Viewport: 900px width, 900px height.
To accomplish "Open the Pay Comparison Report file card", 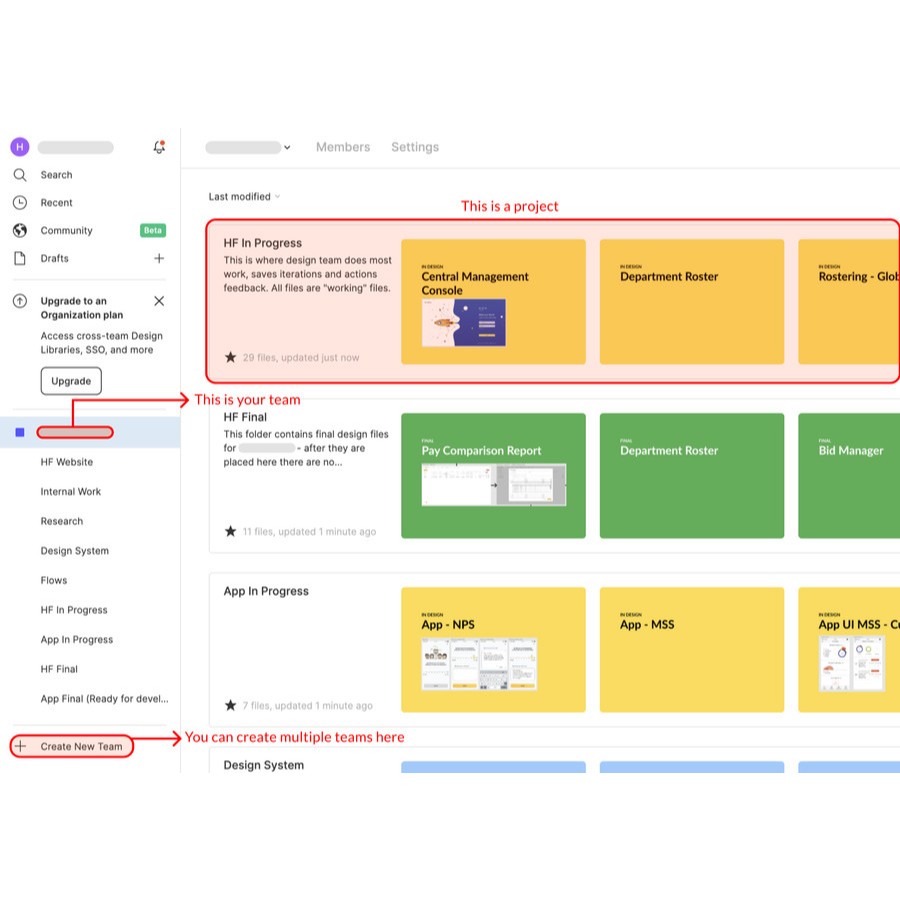I will pos(492,475).
